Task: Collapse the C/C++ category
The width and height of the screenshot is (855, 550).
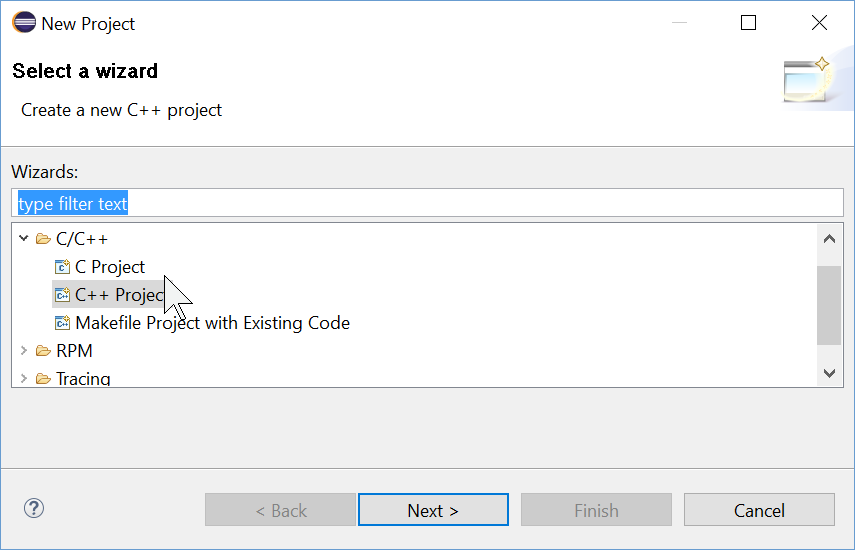Action: click(x=23, y=238)
